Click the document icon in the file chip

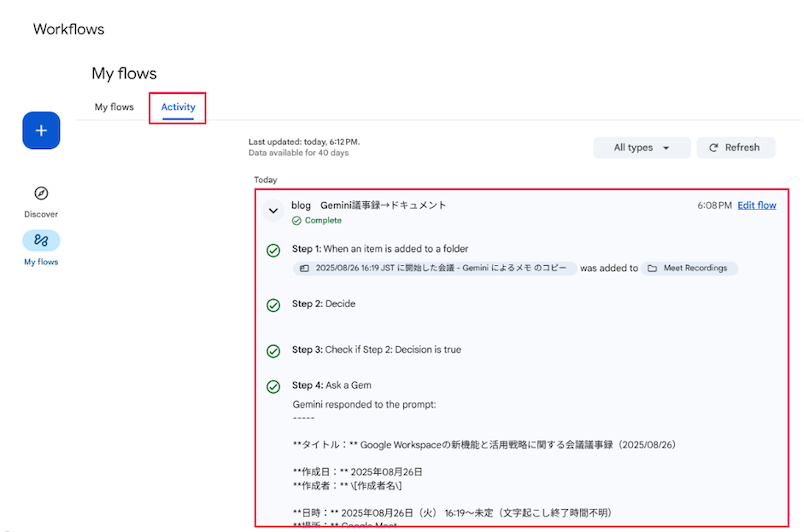click(x=304, y=268)
